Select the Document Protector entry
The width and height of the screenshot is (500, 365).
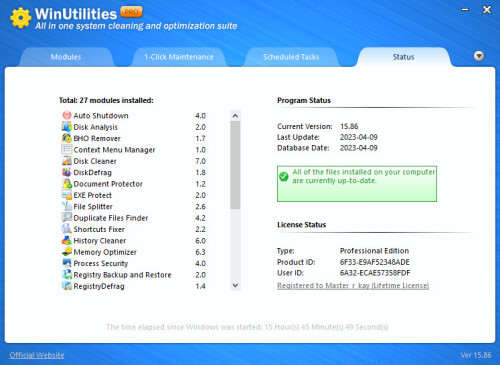coord(108,184)
